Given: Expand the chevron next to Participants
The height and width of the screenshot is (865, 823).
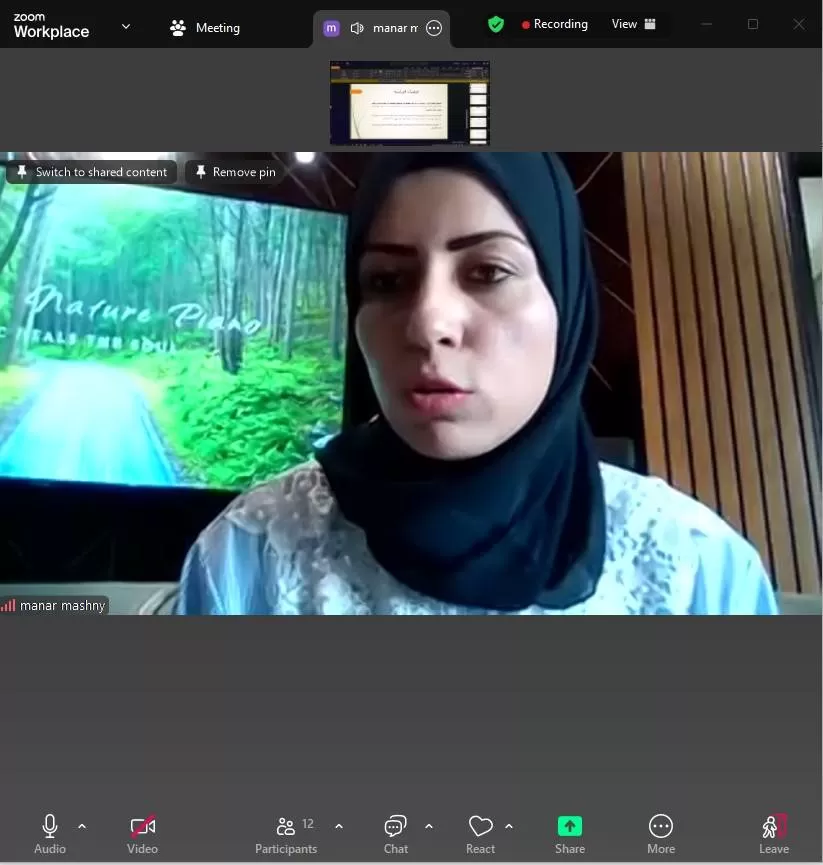Looking at the screenshot, I should click(x=339, y=826).
